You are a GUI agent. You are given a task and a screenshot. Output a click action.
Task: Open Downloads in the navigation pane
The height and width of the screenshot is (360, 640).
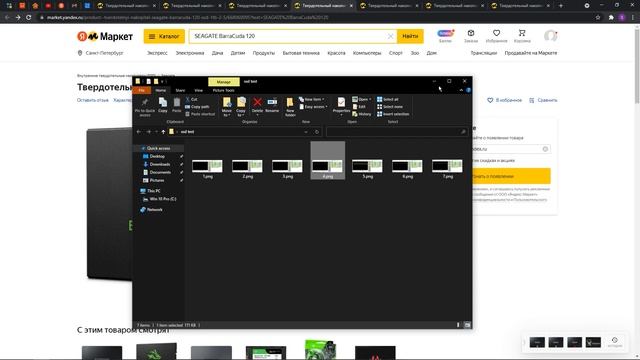(x=160, y=164)
